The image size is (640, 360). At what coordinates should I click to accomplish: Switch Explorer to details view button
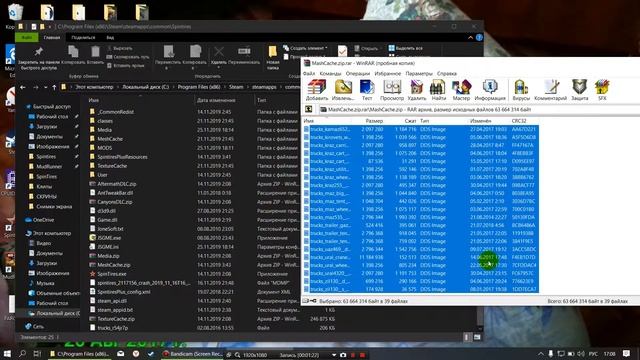[x=467, y=337]
